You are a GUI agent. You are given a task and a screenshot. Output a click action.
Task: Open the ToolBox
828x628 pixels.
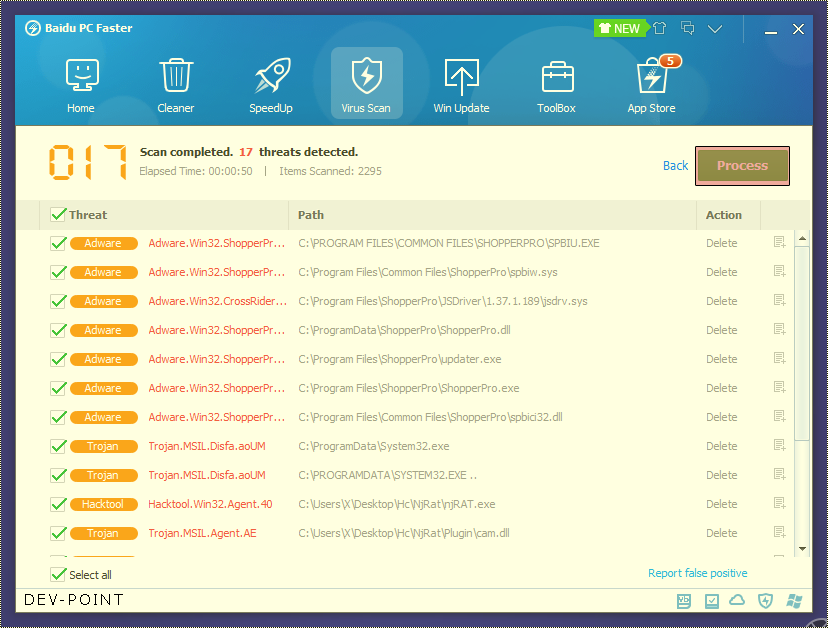(557, 85)
